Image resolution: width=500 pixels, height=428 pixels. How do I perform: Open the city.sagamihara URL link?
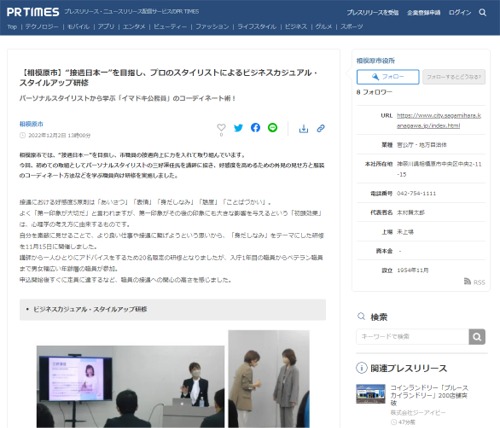coord(439,120)
